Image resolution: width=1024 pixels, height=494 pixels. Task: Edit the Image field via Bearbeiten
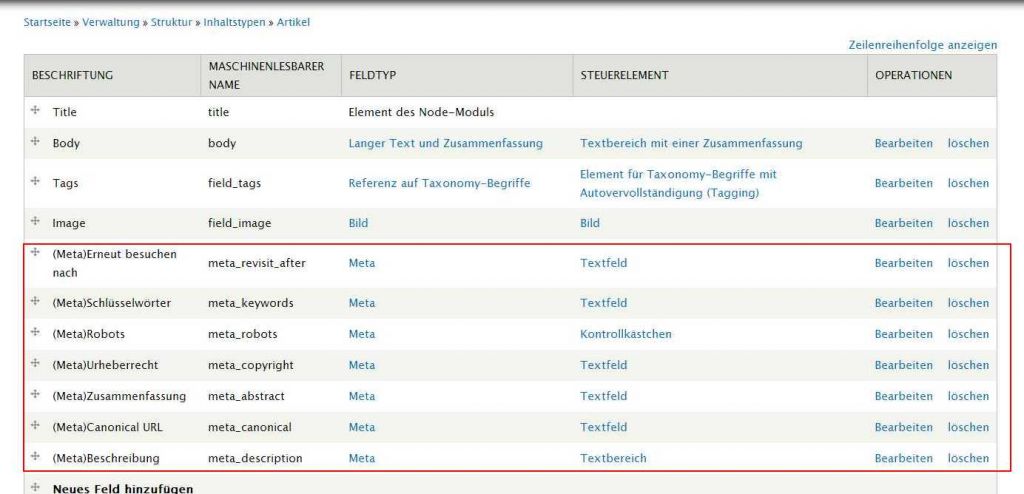pos(903,223)
